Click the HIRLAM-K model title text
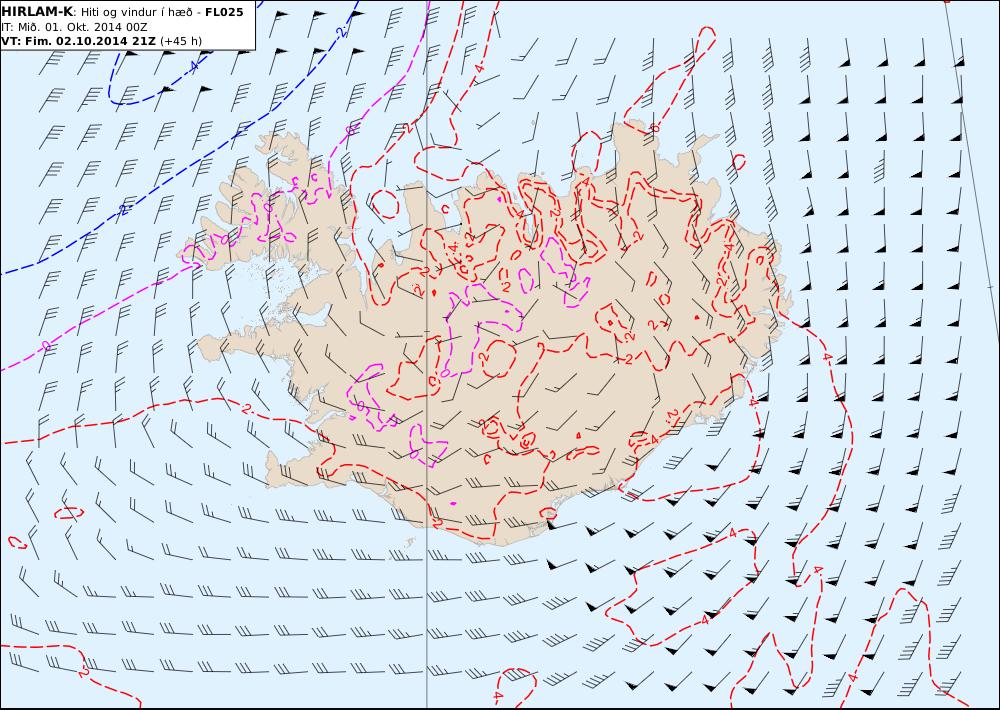The image size is (1000, 710). point(37,12)
